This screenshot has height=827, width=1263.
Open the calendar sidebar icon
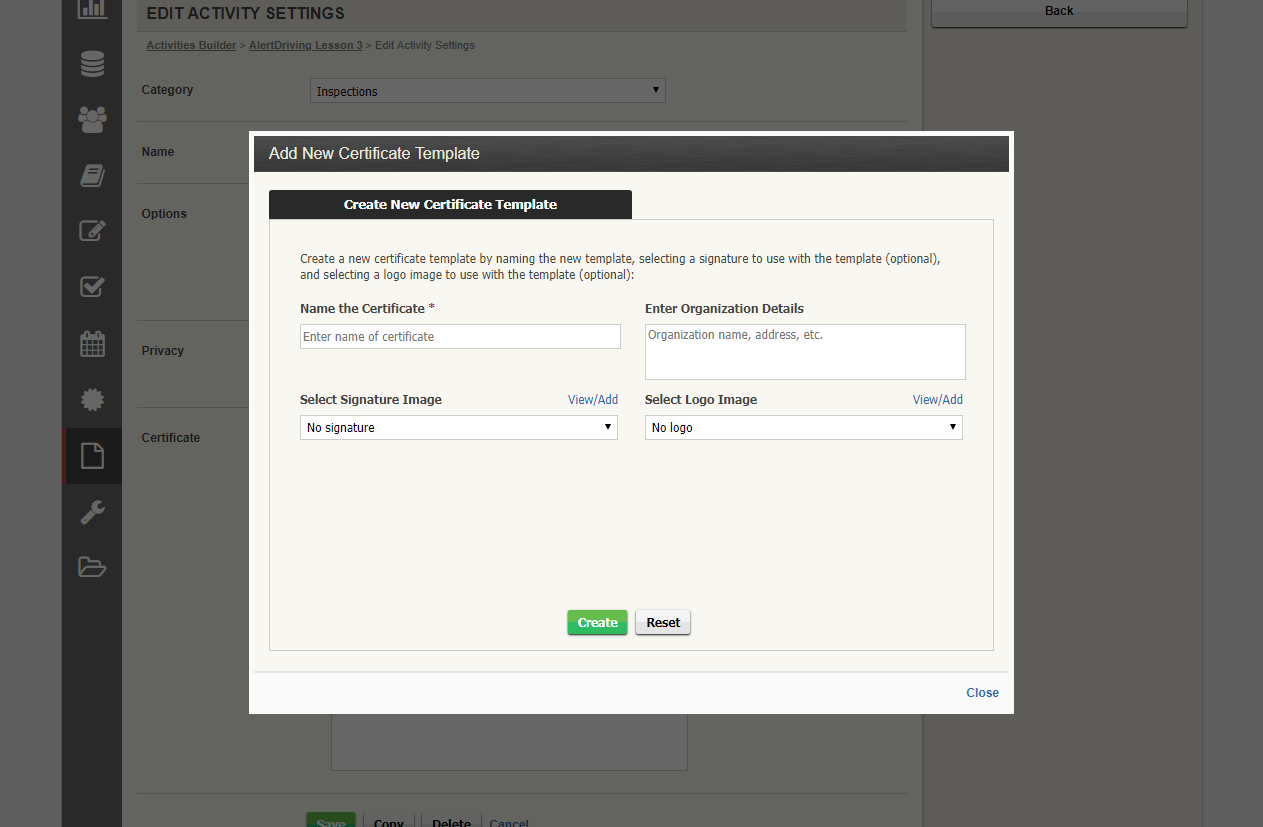(x=92, y=343)
